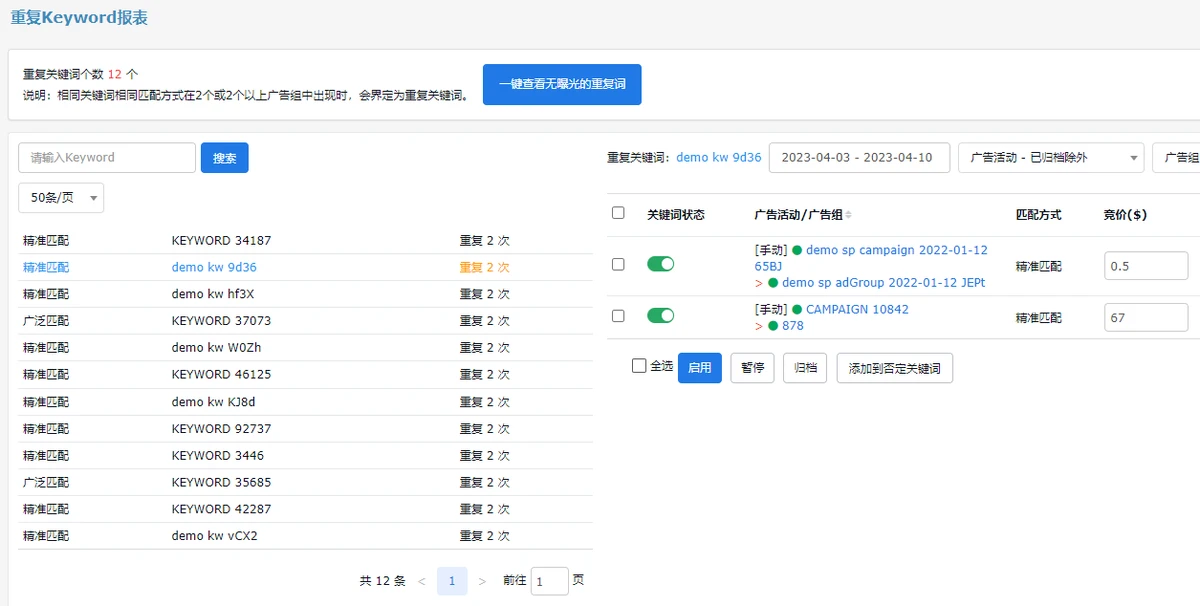The height and width of the screenshot is (606, 1200).
Task: Check the table header select-all checkbox
Action: click(x=618, y=213)
